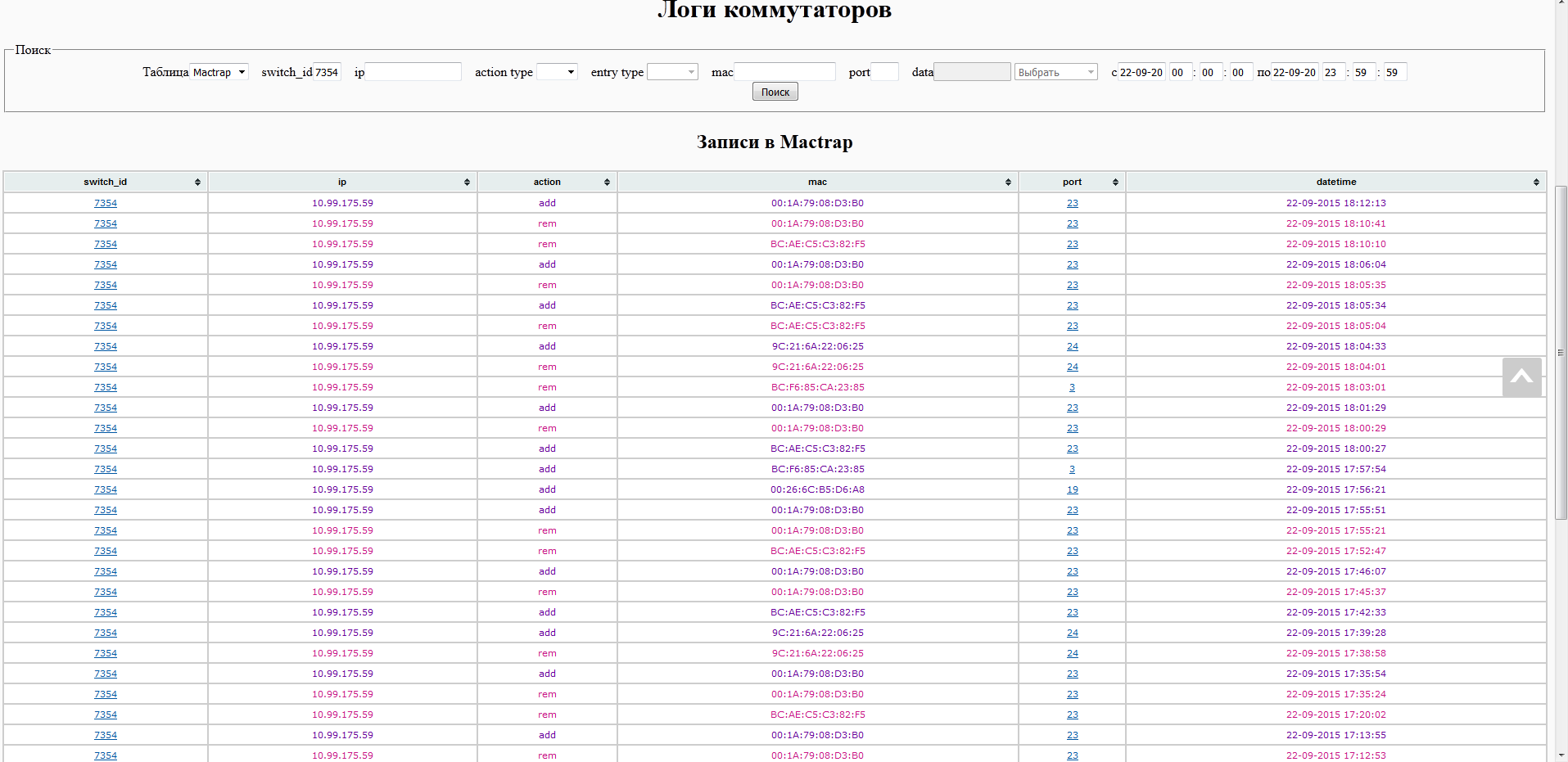This screenshot has width=1568, height=762.
Task: Expand the entry type dropdown
Action: click(x=672, y=72)
